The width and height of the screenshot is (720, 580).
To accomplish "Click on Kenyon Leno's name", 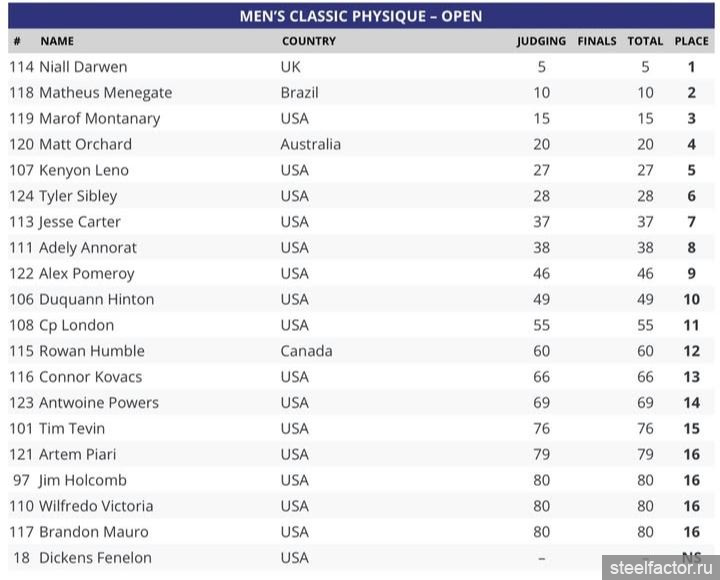I will click(84, 170).
